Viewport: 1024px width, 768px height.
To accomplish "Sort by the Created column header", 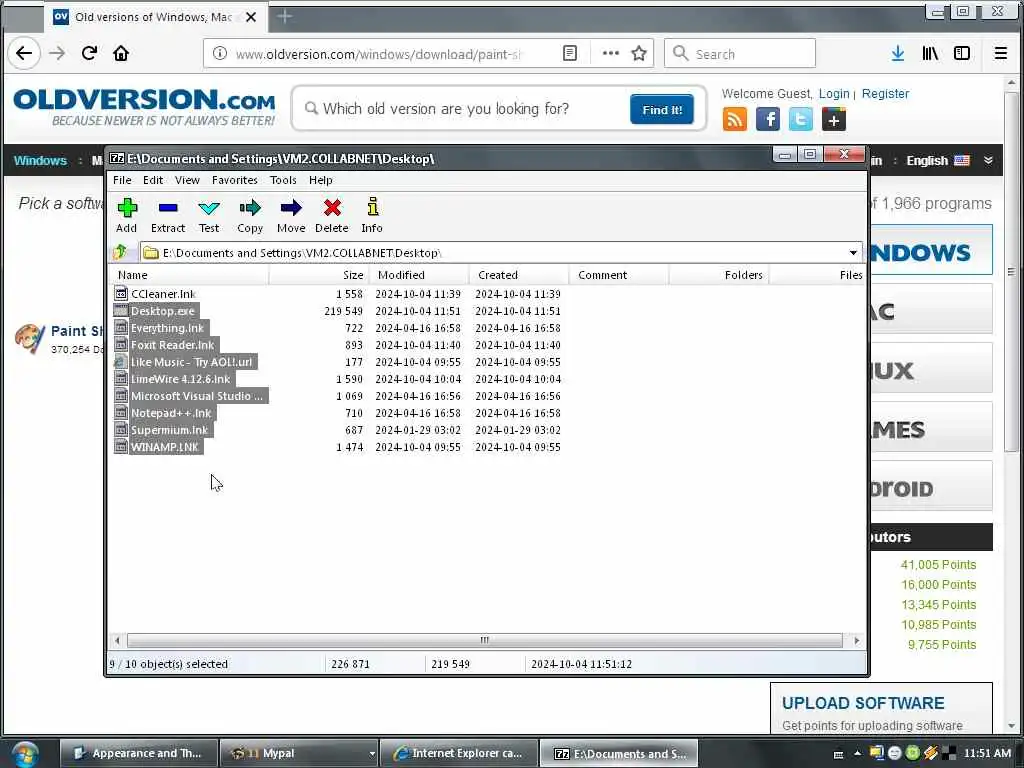I will click(519, 275).
